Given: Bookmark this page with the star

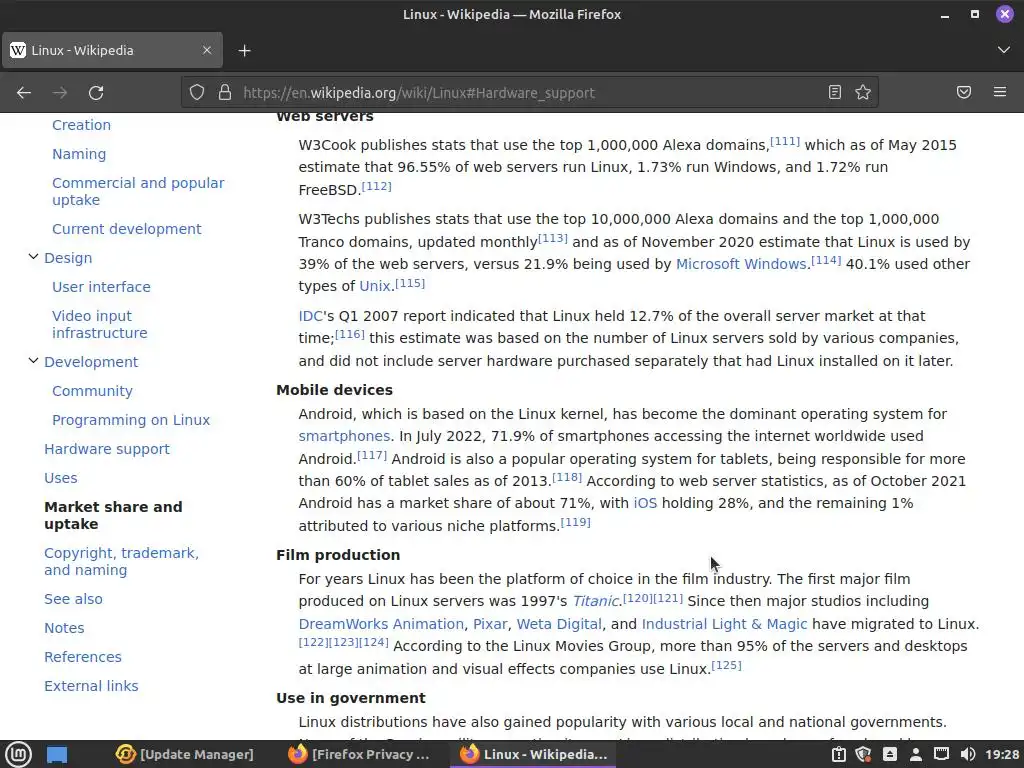Looking at the screenshot, I should (x=863, y=92).
